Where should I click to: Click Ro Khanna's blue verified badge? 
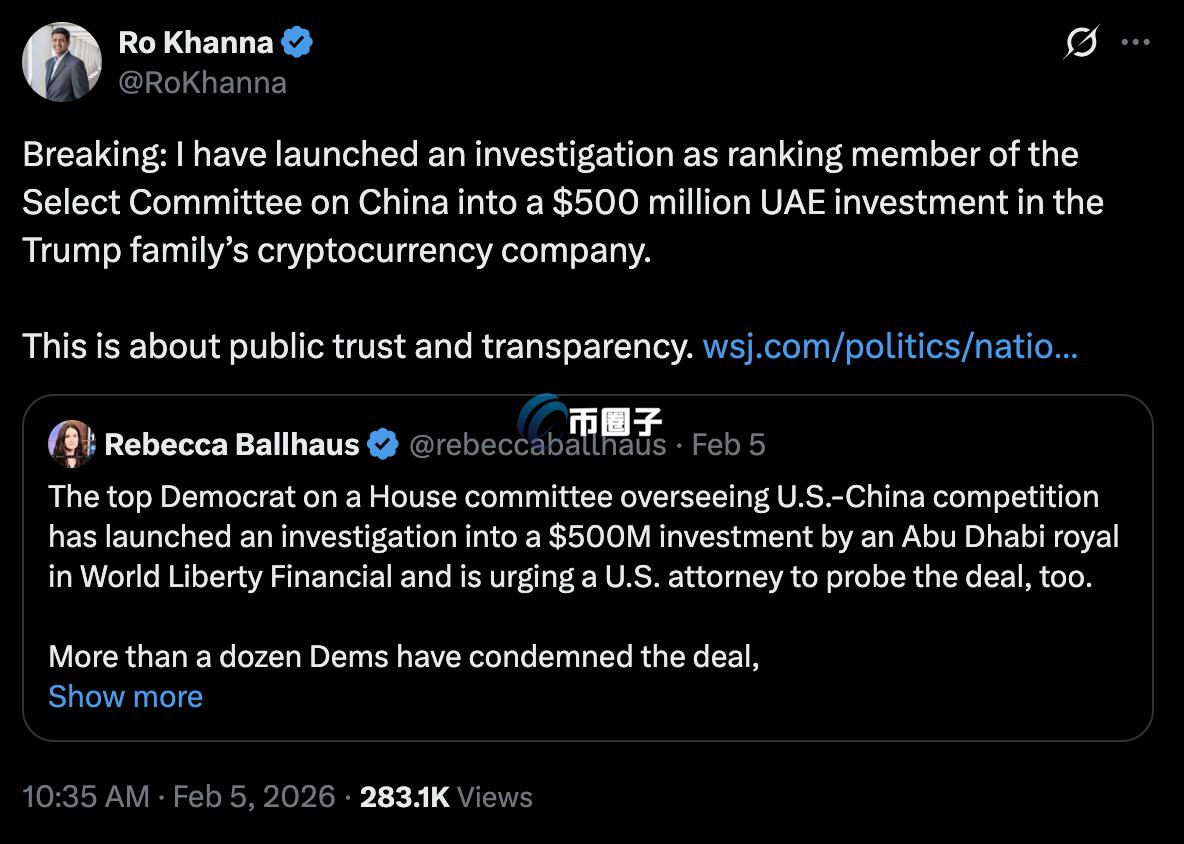click(x=297, y=42)
